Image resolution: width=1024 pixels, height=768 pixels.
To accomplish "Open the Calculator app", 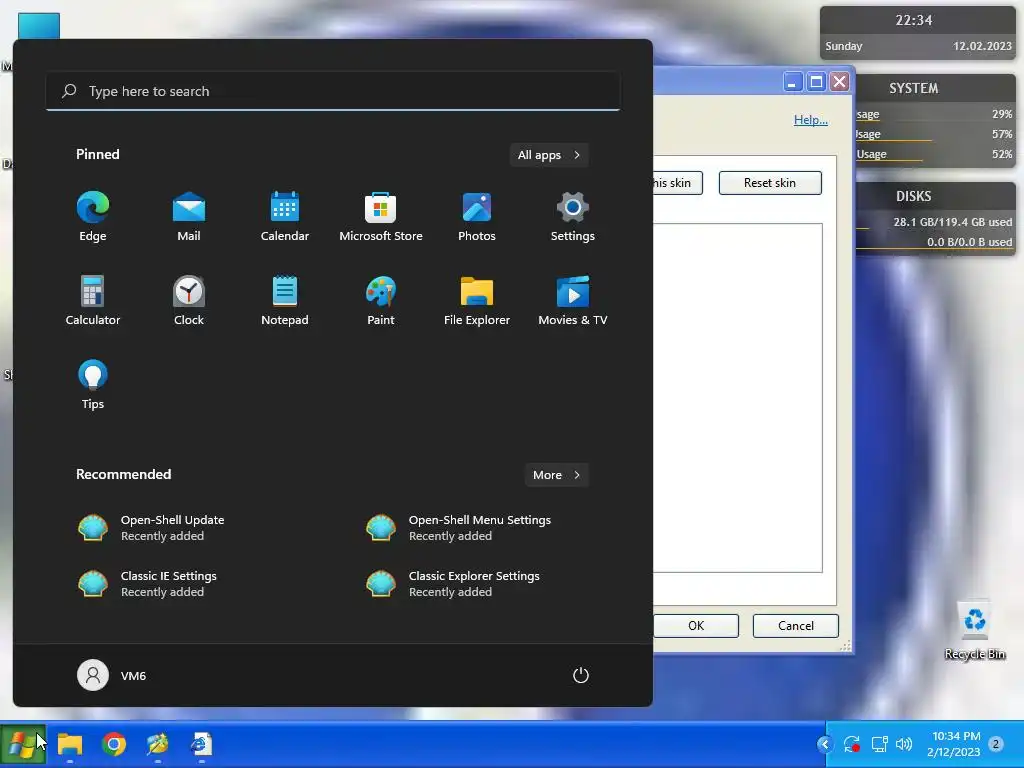I will (x=93, y=300).
